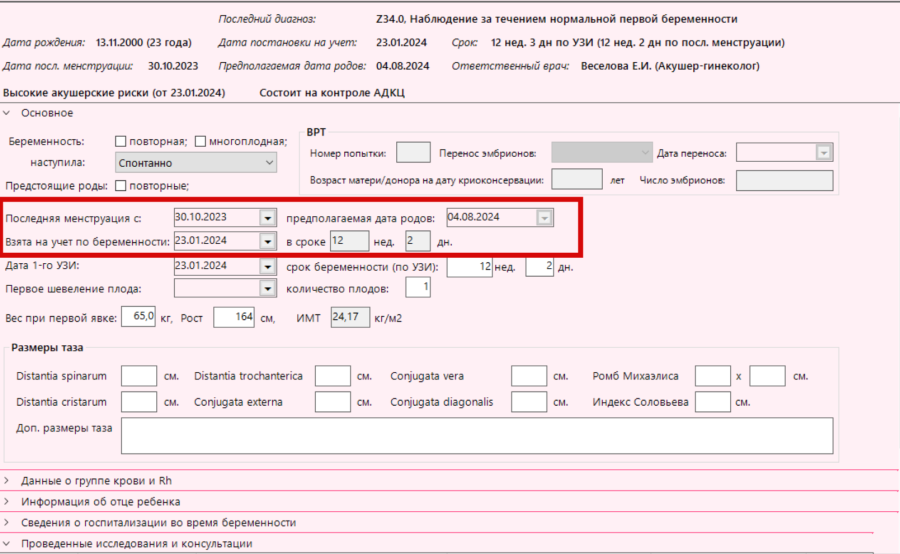
Task: Click the 'Distantia cristarum' field
Action: [x=139, y=402]
